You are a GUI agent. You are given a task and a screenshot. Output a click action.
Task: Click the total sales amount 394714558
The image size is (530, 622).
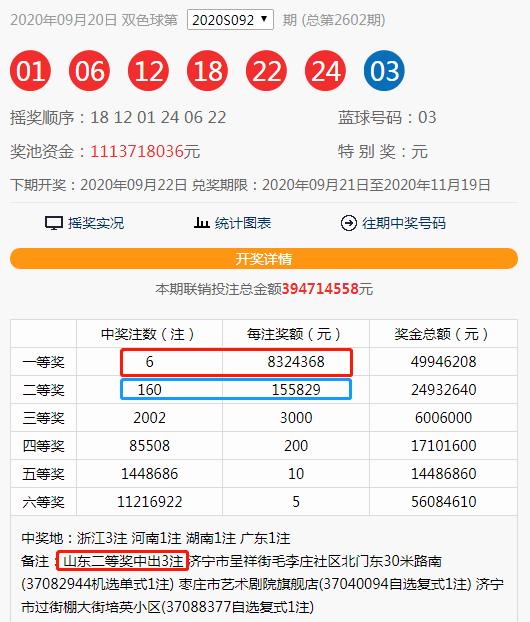coord(320,289)
